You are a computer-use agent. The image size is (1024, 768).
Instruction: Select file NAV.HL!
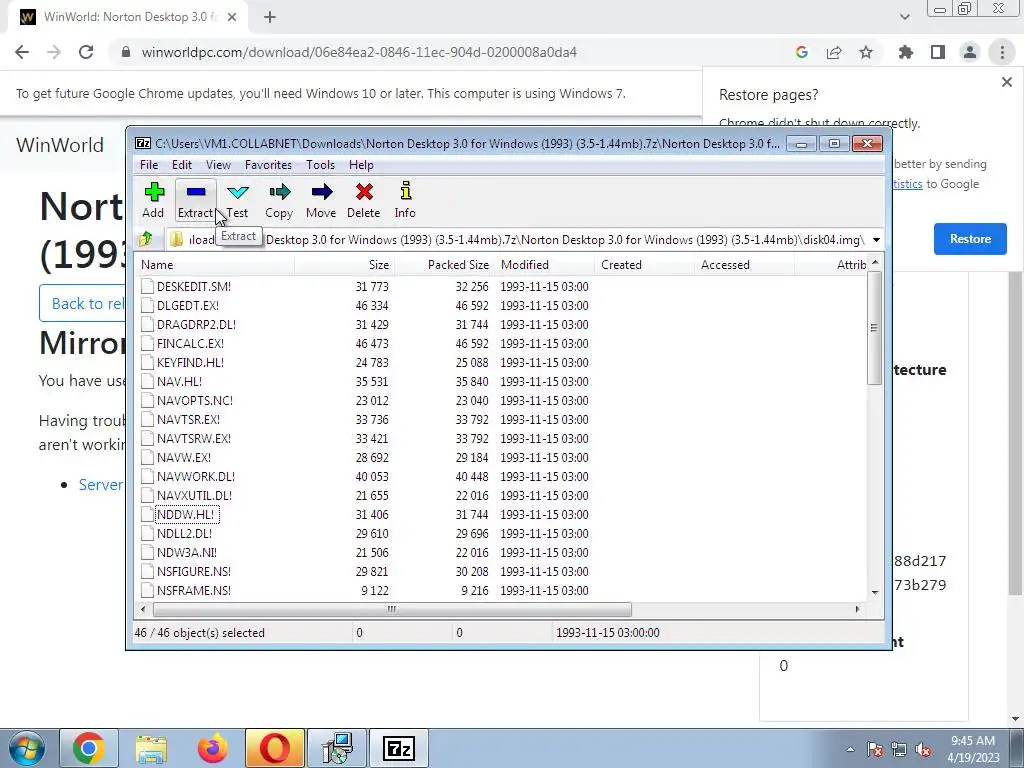[x=179, y=381]
